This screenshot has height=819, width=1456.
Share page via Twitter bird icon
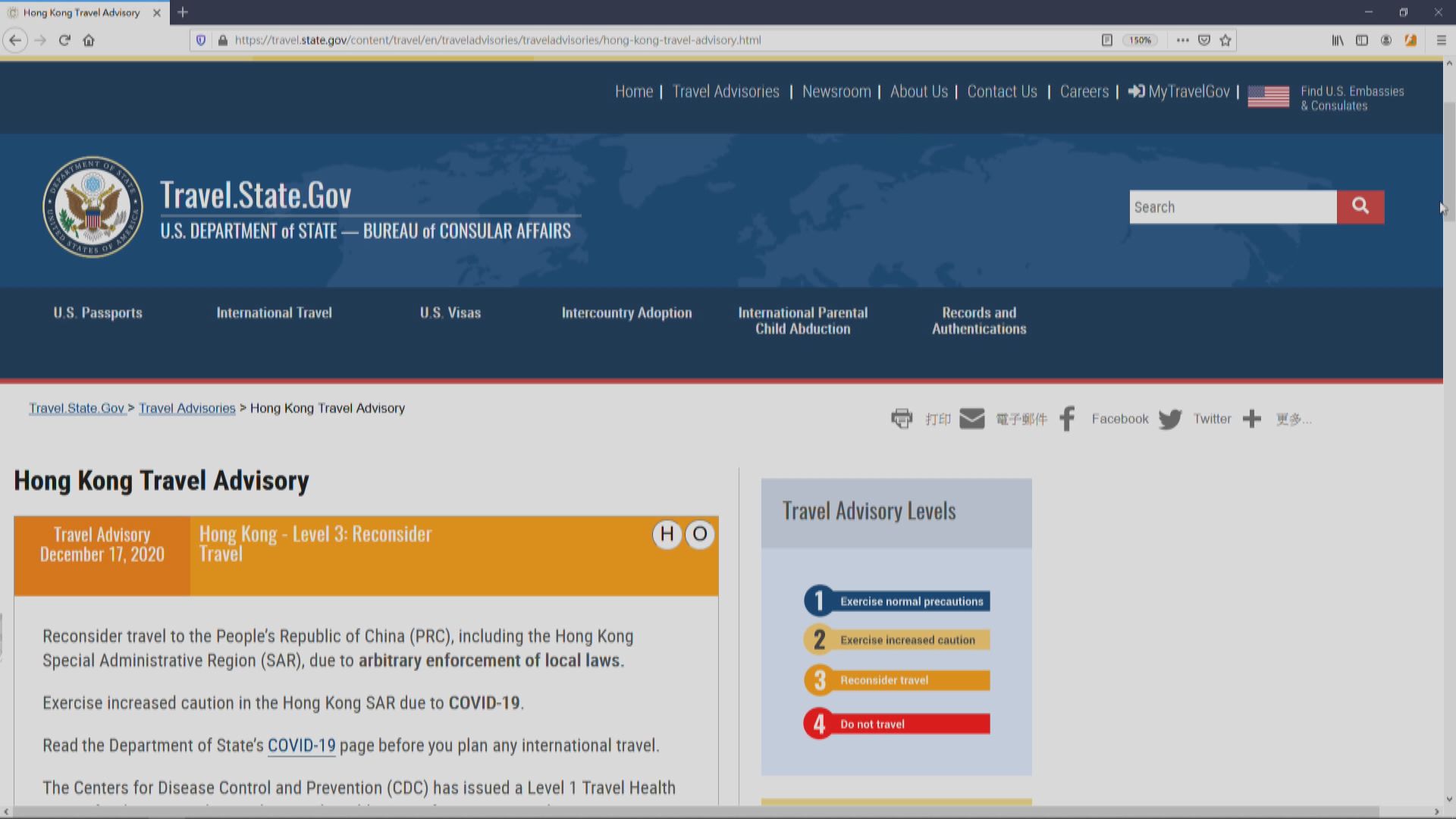1170,419
